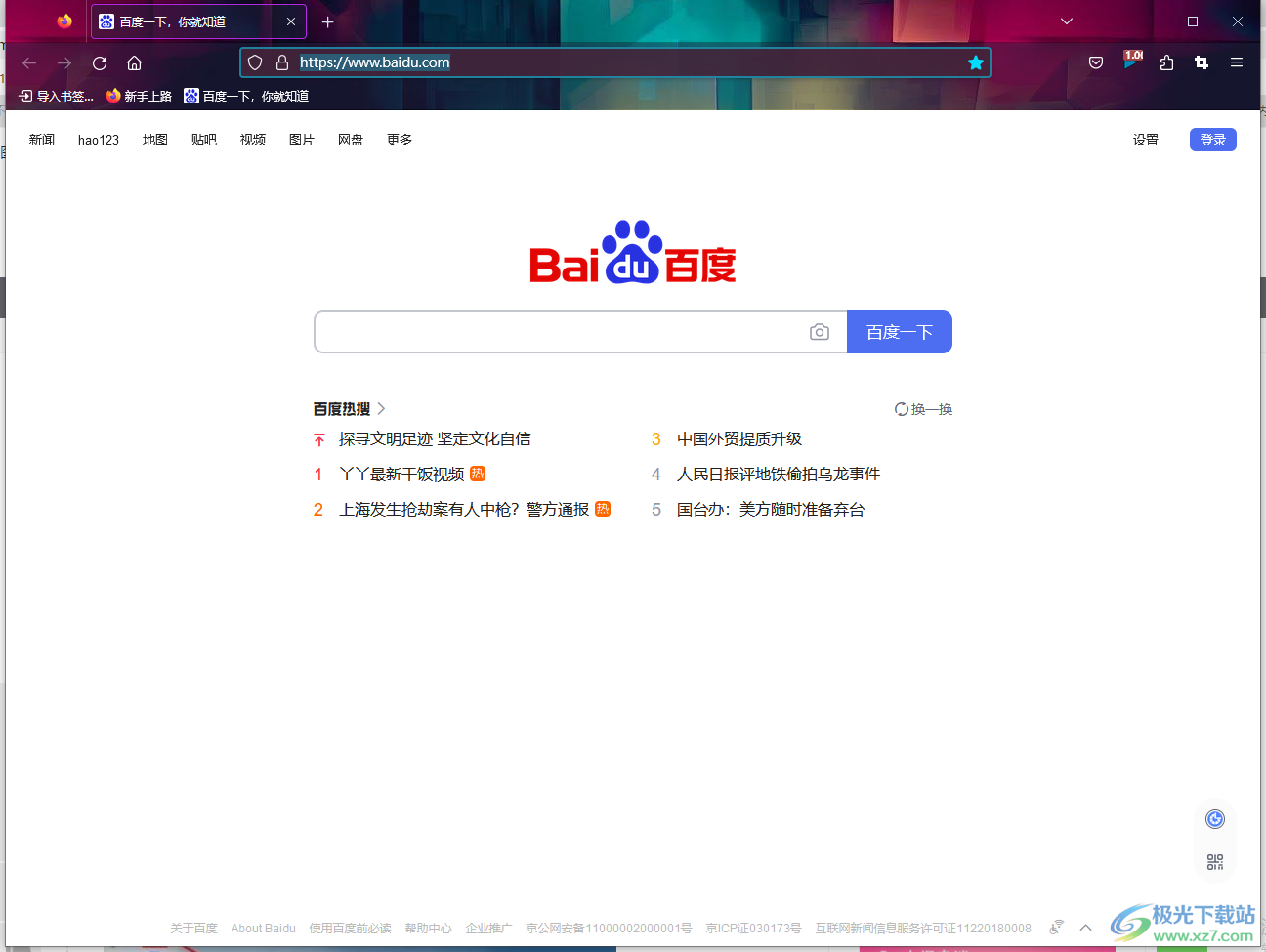
Task: Click the 百度一下 search button
Action: (x=900, y=332)
